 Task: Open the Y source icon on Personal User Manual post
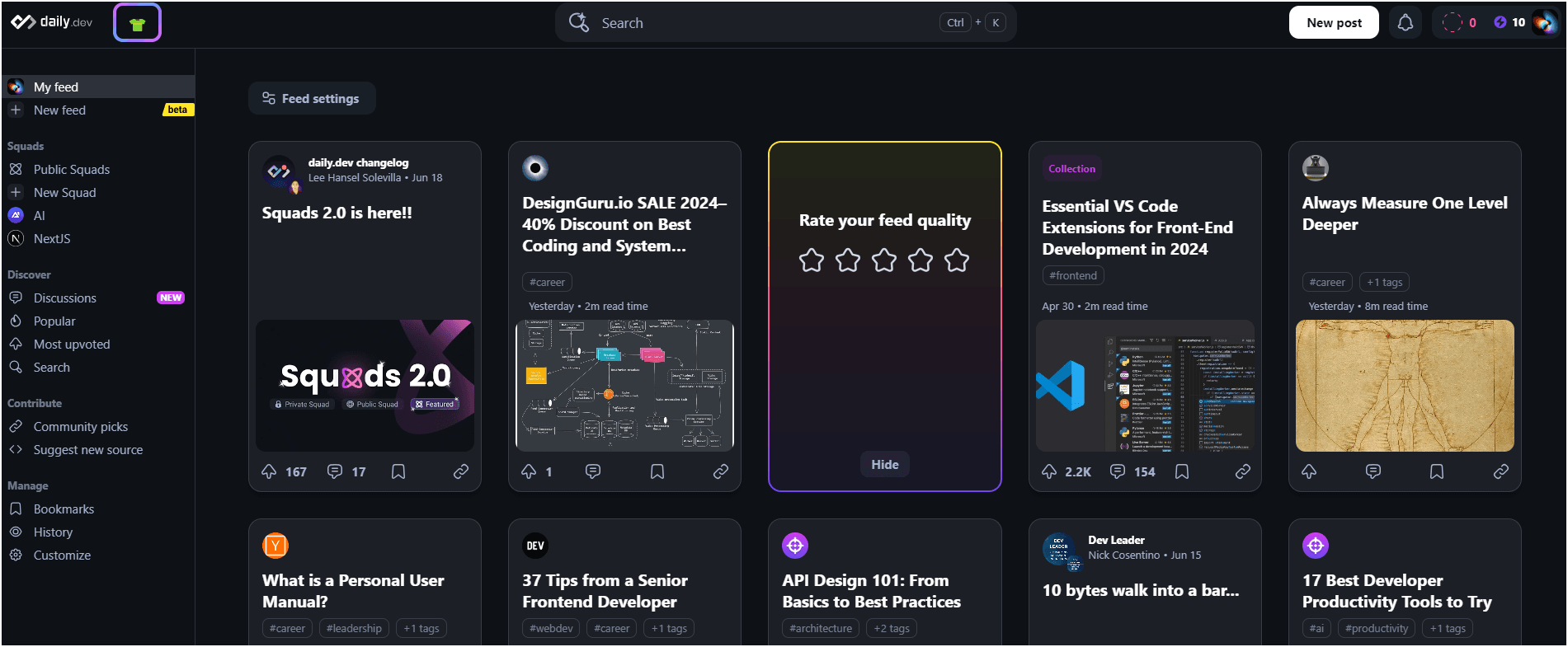275,546
